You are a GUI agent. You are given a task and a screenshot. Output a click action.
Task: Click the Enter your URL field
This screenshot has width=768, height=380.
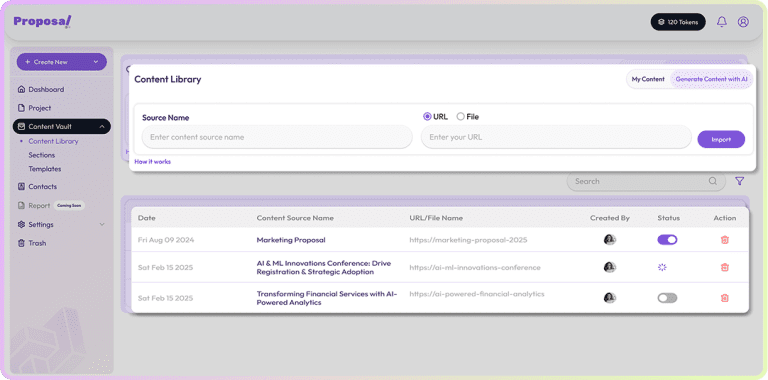(556, 137)
